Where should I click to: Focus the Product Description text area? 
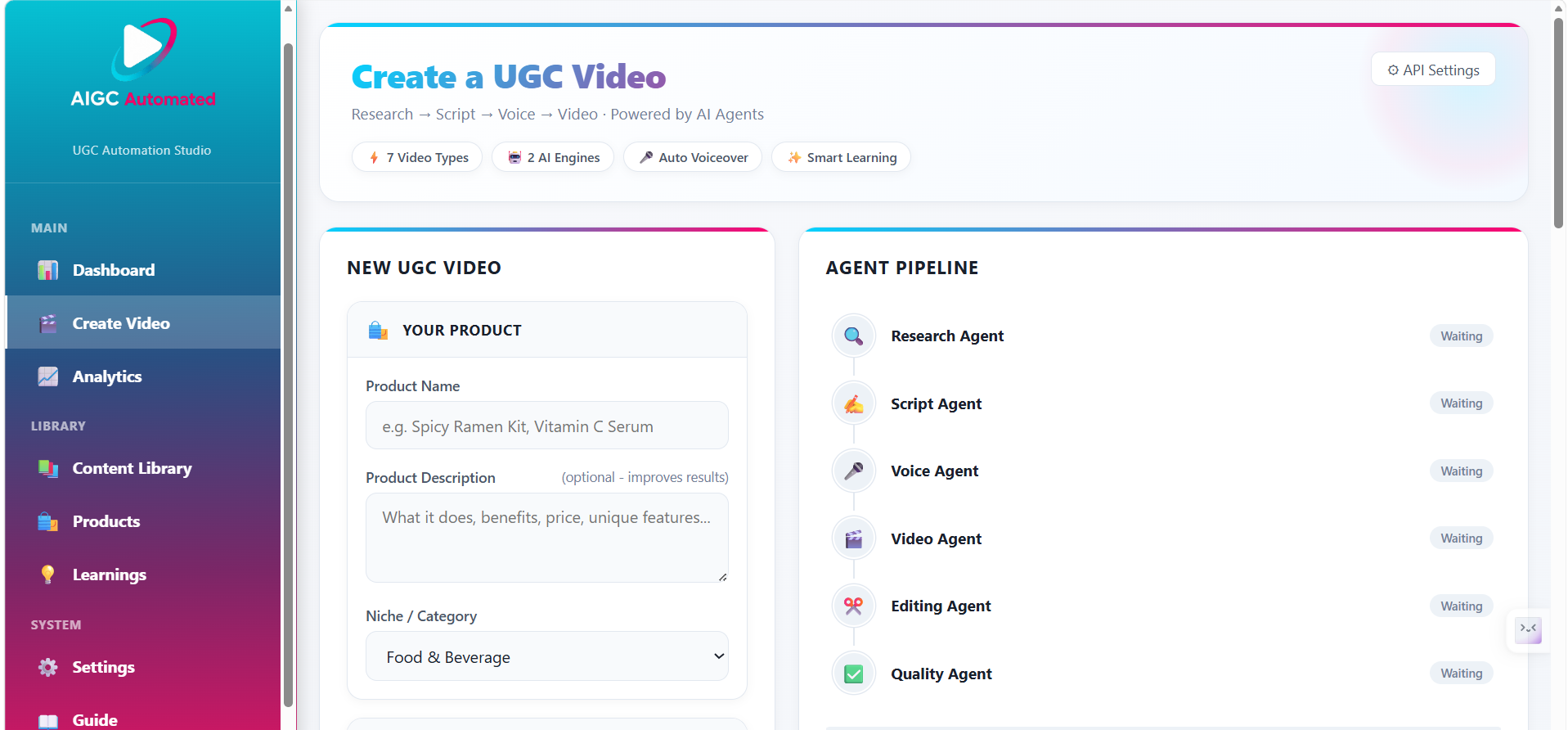coord(547,538)
